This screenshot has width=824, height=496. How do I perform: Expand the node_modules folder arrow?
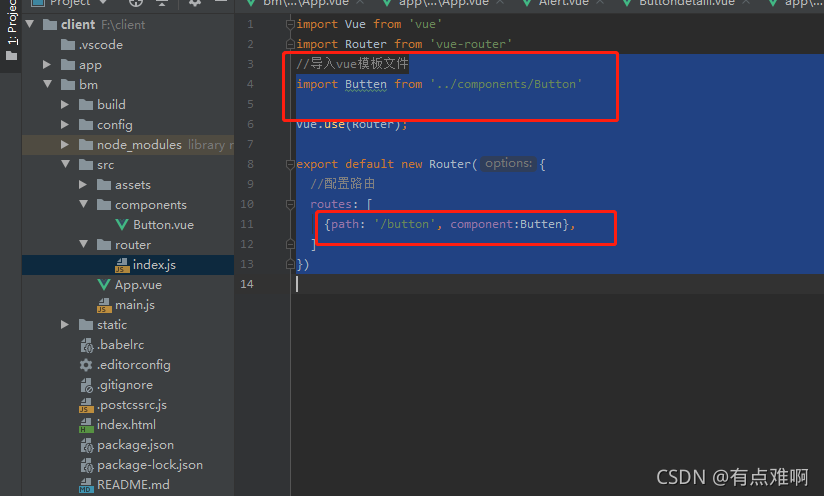click(x=65, y=144)
